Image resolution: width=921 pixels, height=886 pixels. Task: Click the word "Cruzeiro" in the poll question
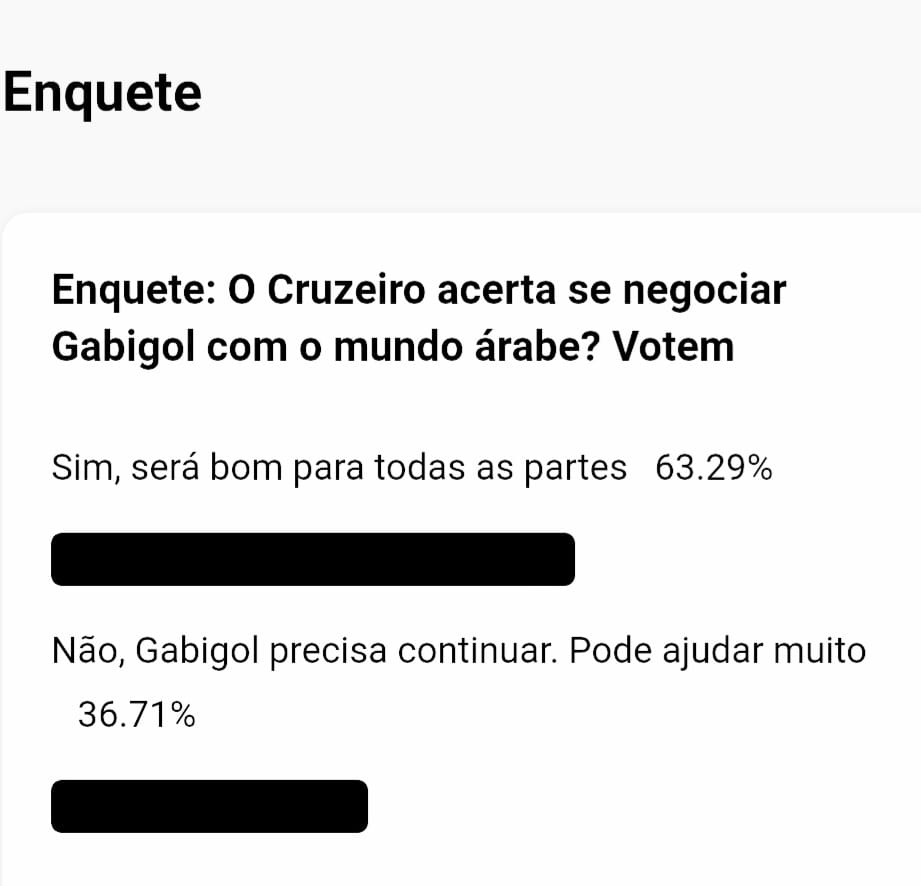[346, 290]
